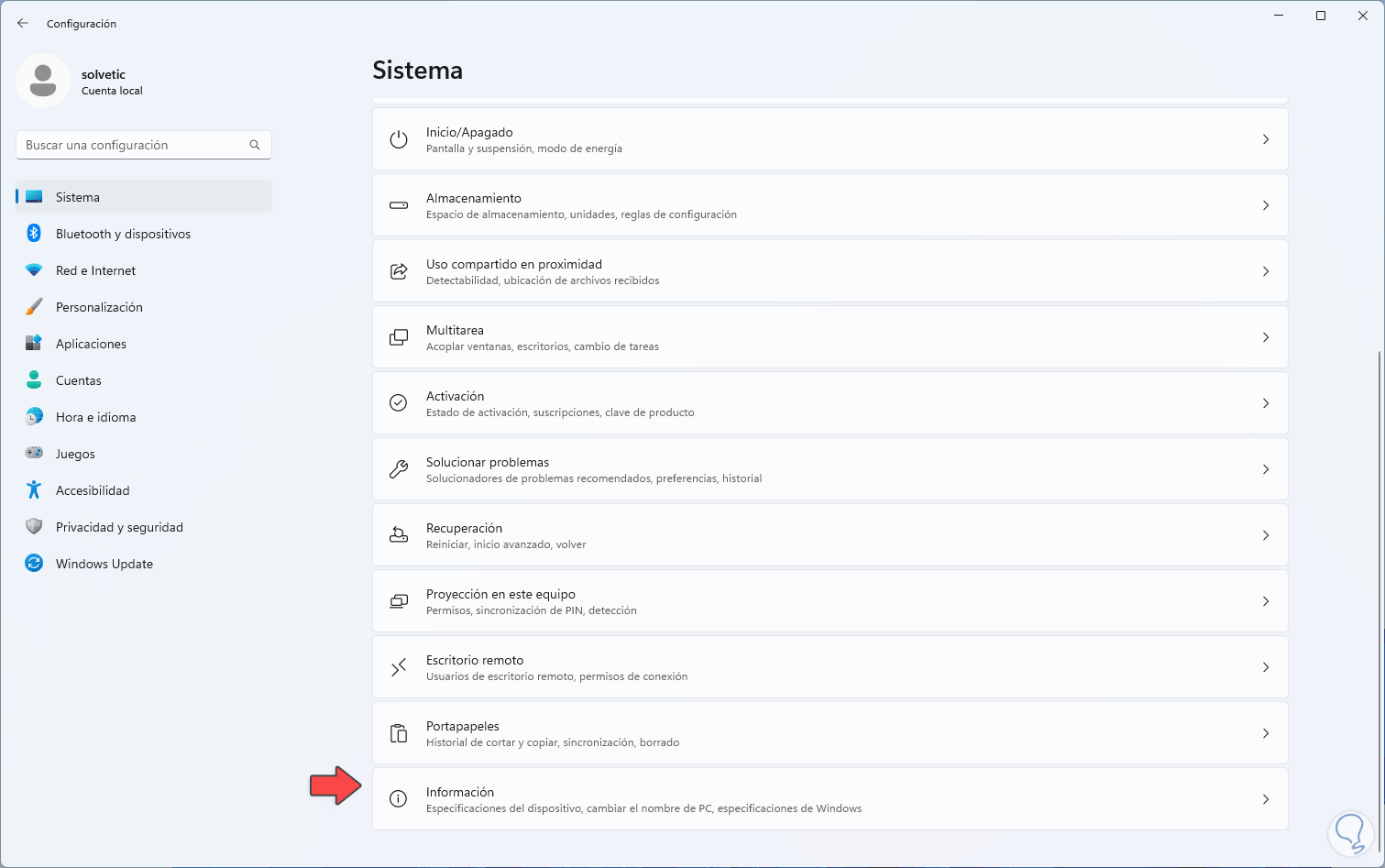This screenshot has width=1385, height=868.
Task: Expand the Multitarea chevron arrow
Action: pyautogui.click(x=1266, y=337)
